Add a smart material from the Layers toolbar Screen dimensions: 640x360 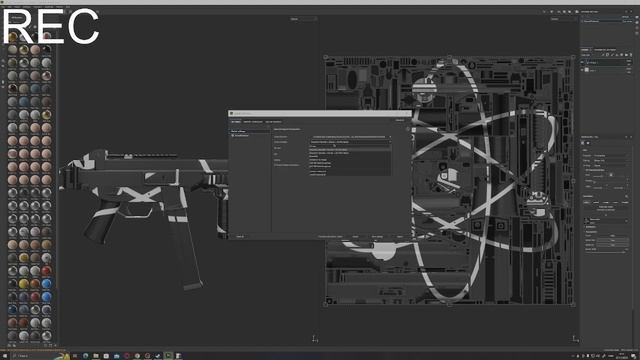point(622,55)
